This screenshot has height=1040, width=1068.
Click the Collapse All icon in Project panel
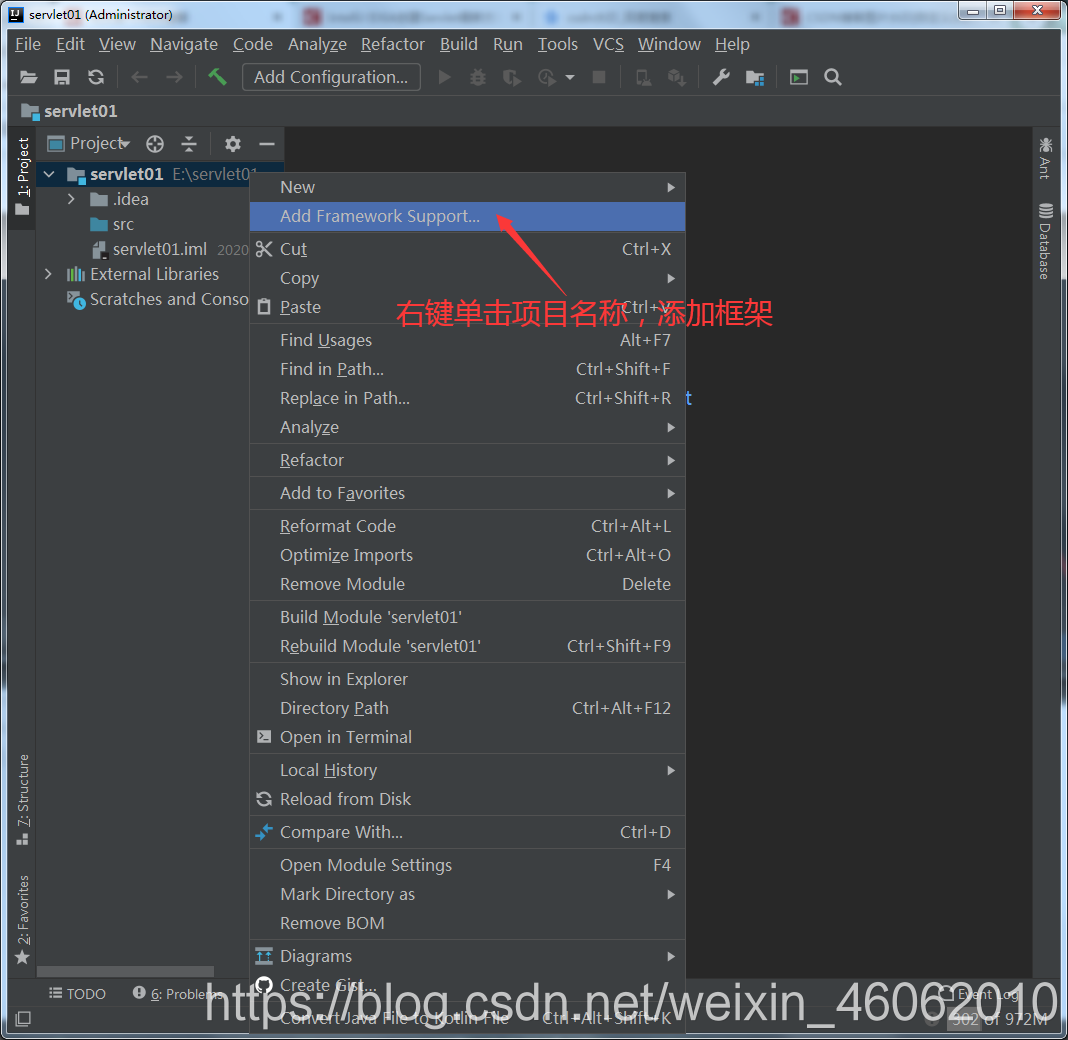189,144
